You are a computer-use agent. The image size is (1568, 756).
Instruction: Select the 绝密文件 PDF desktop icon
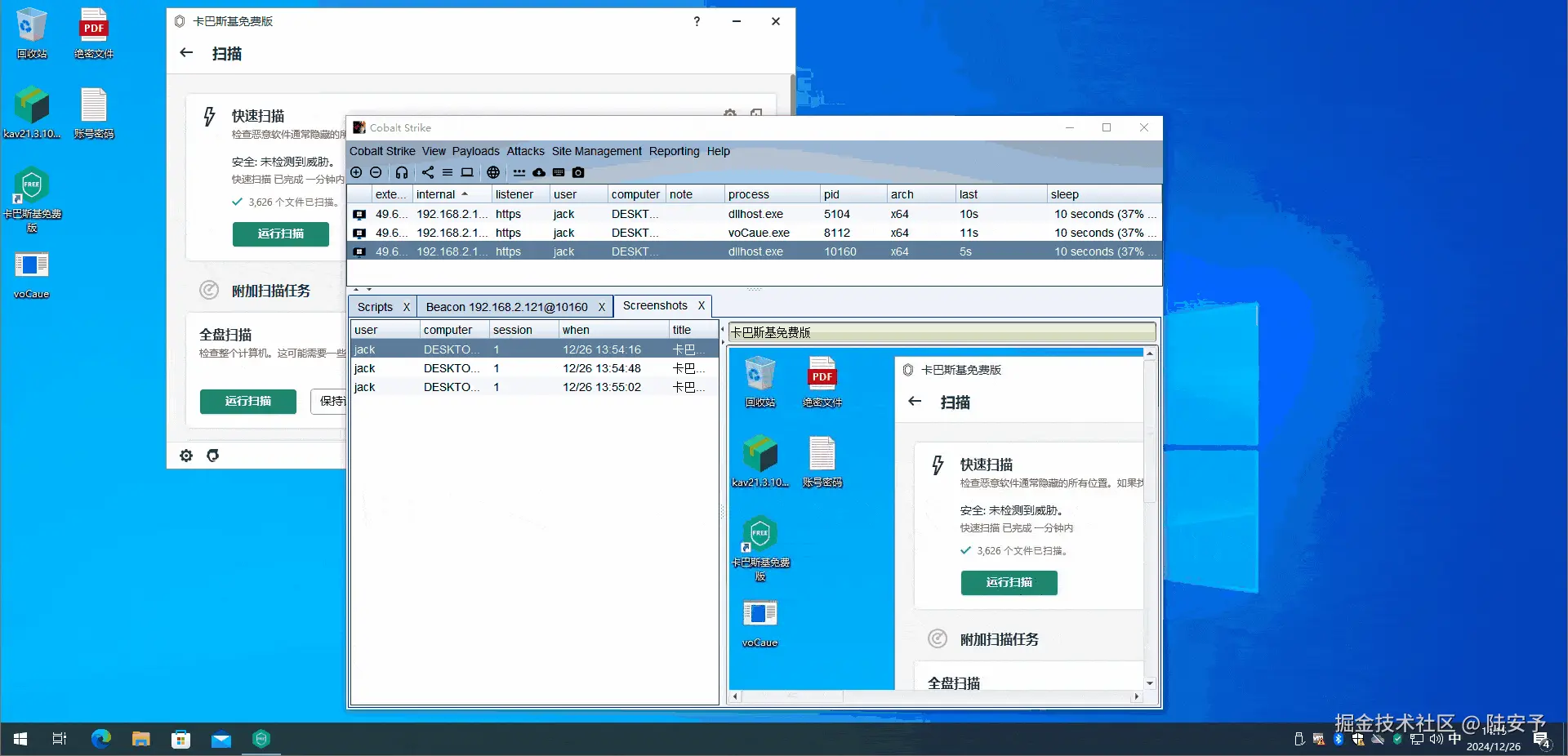point(94,33)
